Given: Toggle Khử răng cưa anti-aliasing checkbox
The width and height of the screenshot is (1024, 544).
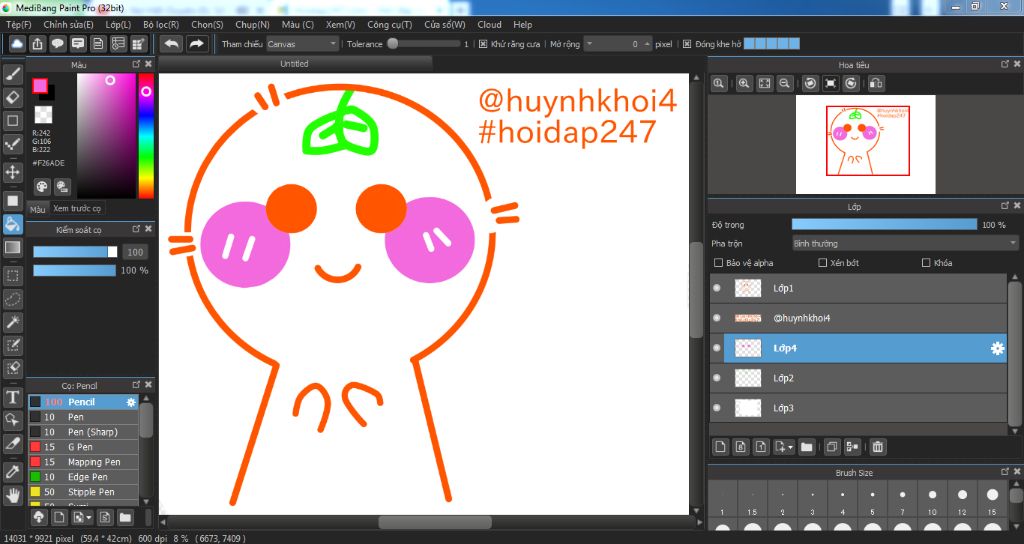Looking at the screenshot, I should pyautogui.click(x=483, y=44).
